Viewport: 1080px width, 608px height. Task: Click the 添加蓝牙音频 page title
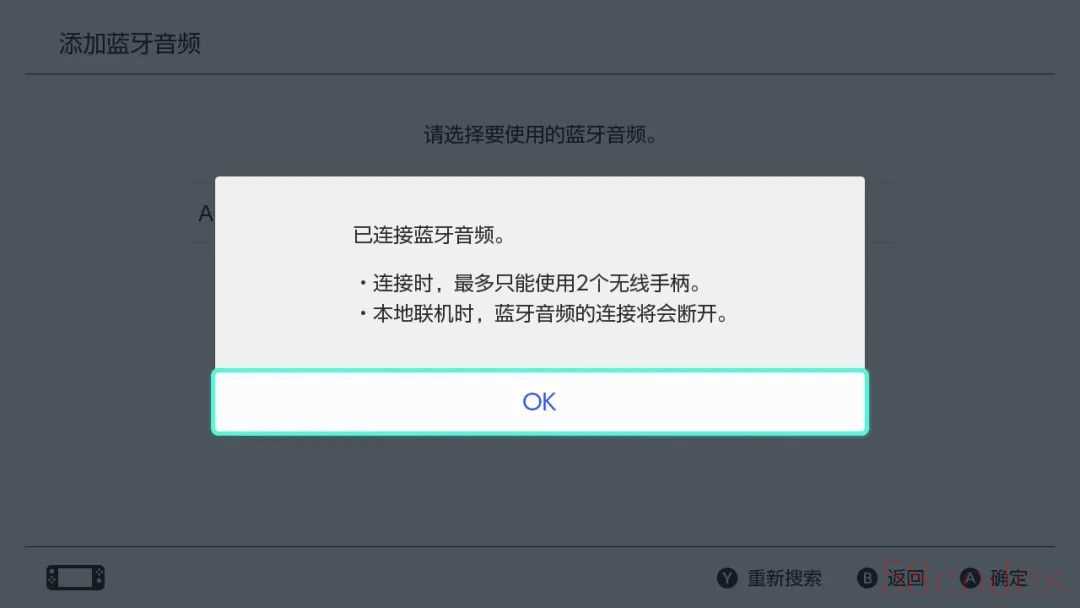(129, 43)
